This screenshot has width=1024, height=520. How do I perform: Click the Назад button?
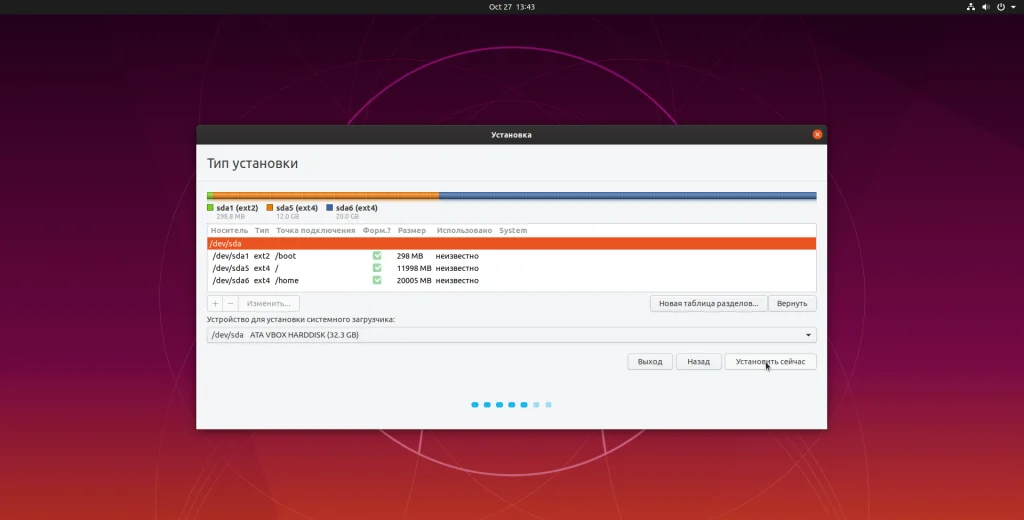(698, 361)
